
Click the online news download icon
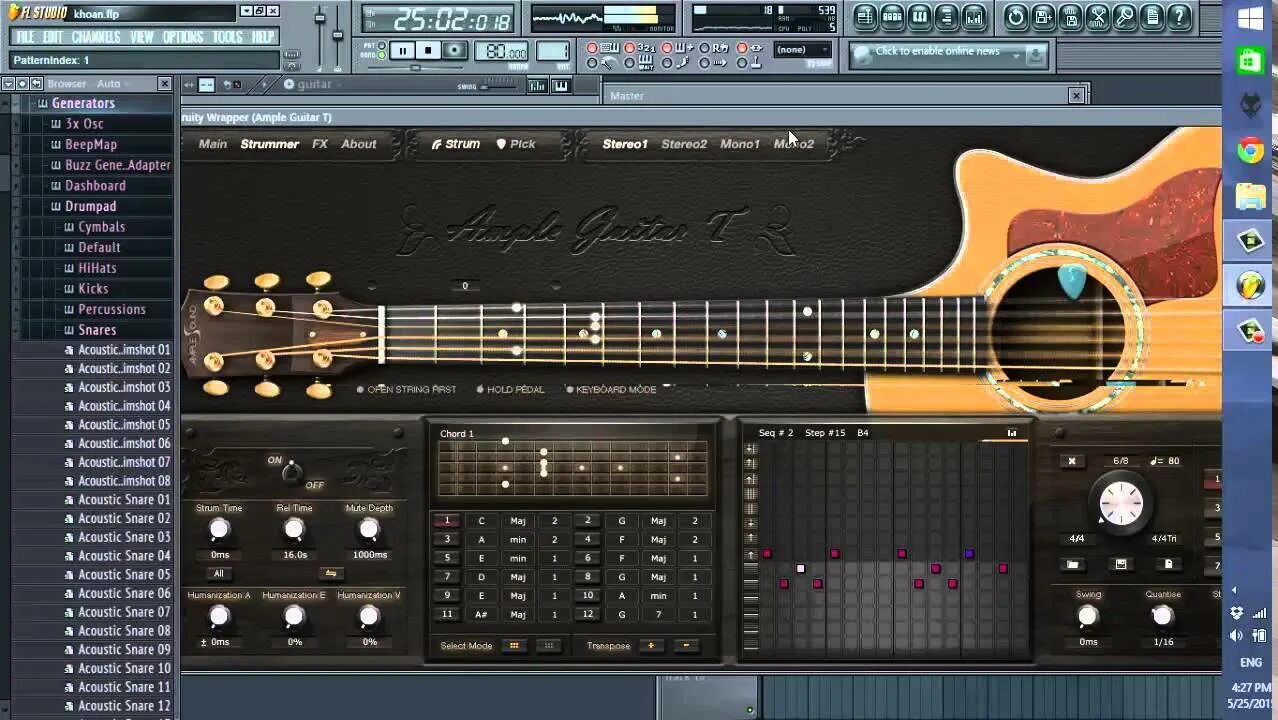pos(1035,56)
